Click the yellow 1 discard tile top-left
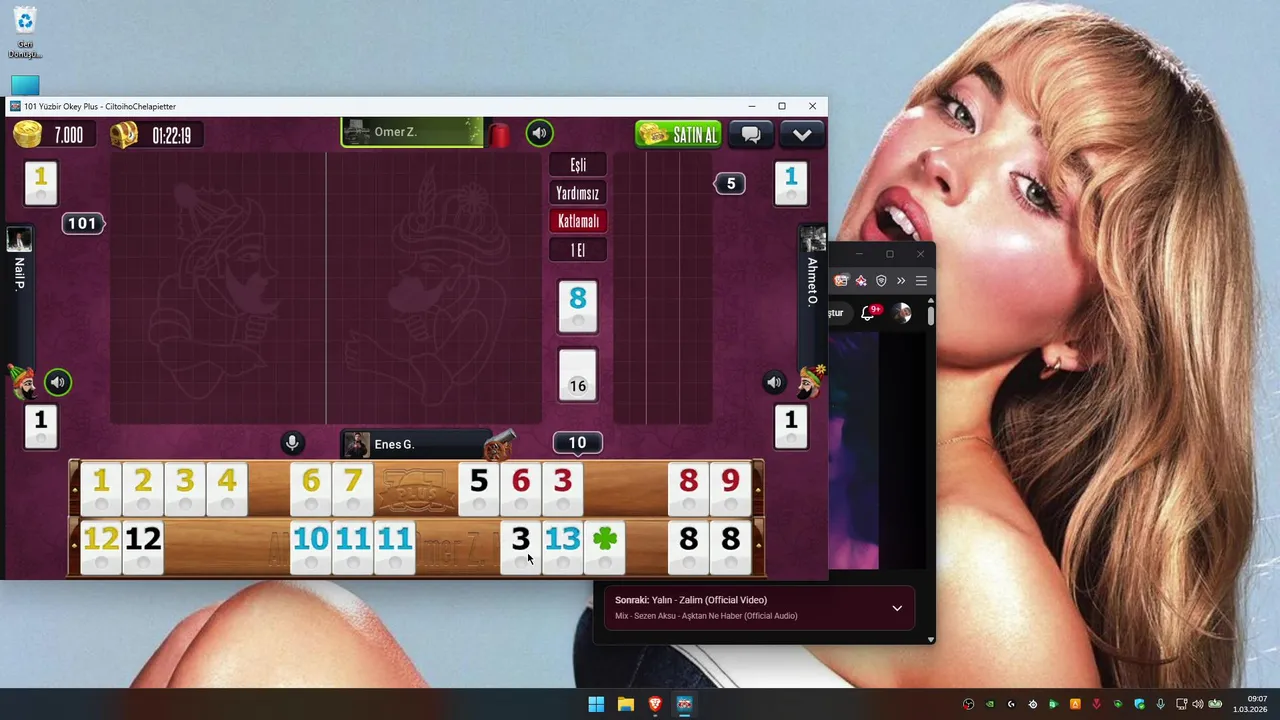The image size is (1280, 720). click(x=41, y=183)
